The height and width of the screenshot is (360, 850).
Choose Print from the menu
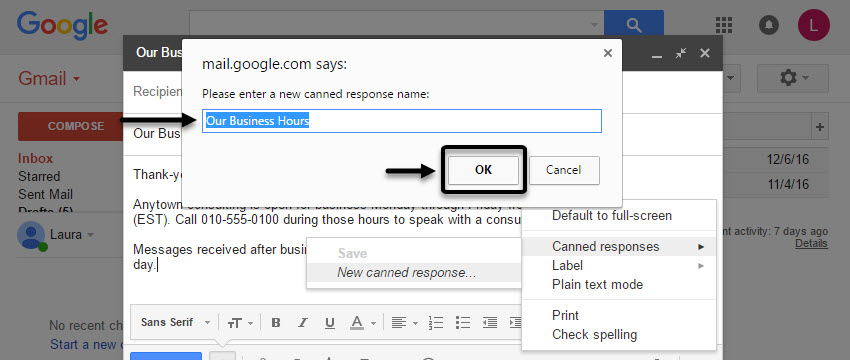point(619,316)
